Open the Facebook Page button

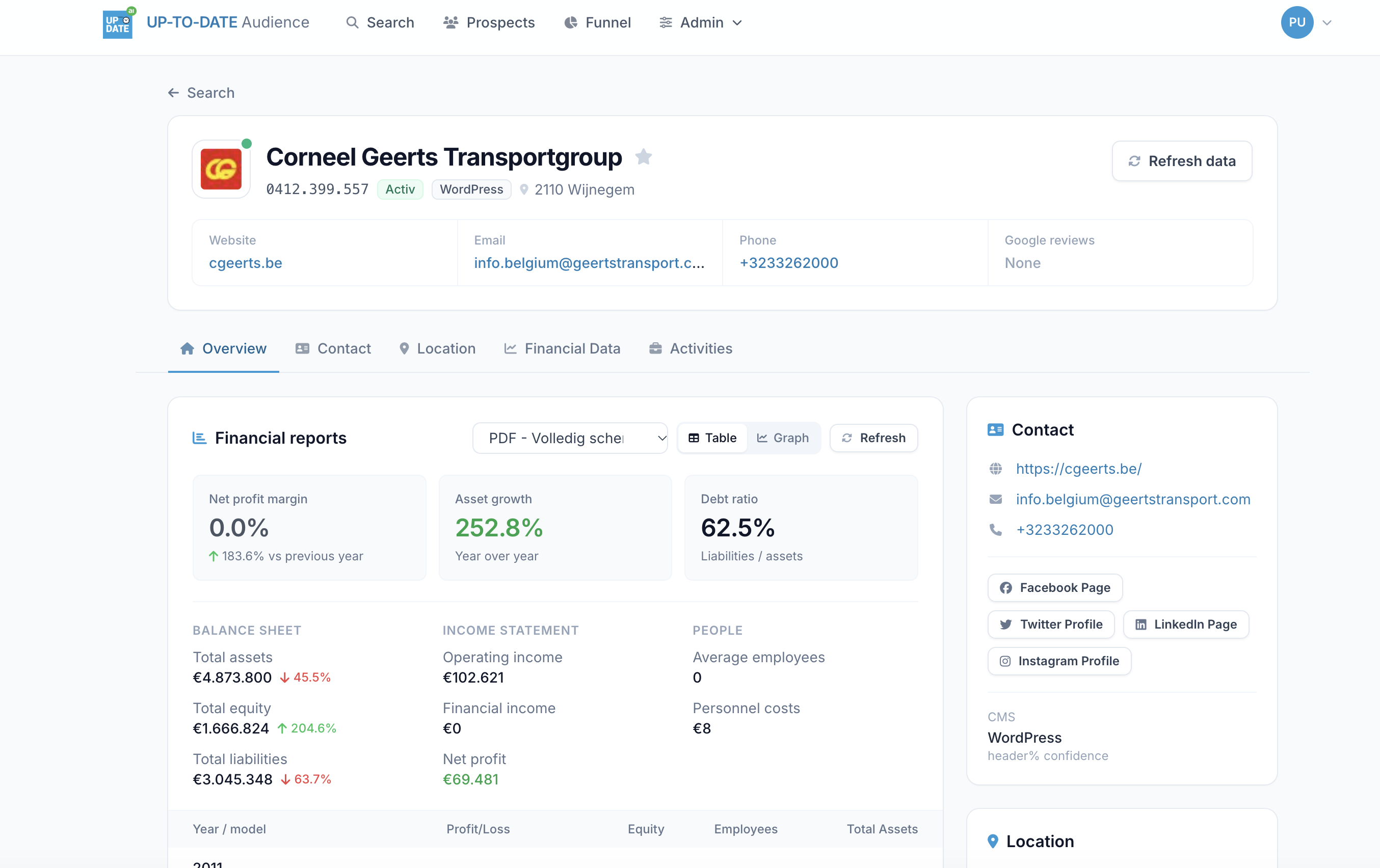[1054, 588]
